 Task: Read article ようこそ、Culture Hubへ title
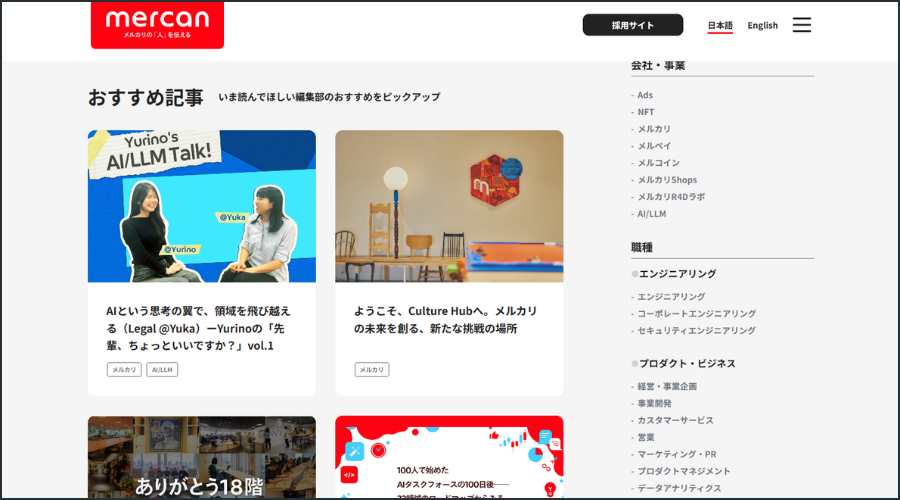click(x=445, y=320)
